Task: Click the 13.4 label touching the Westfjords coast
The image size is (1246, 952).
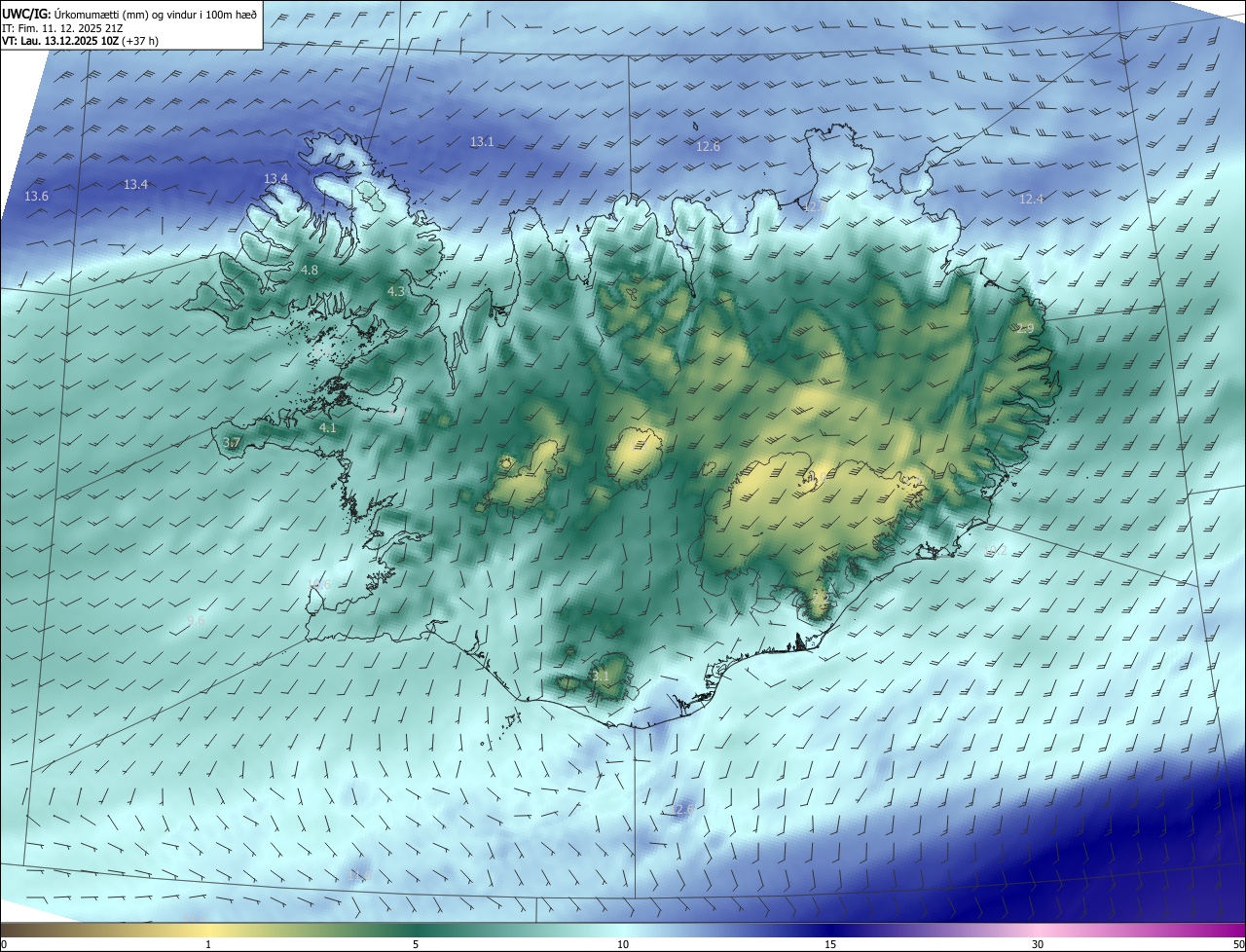Action: click(x=276, y=178)
